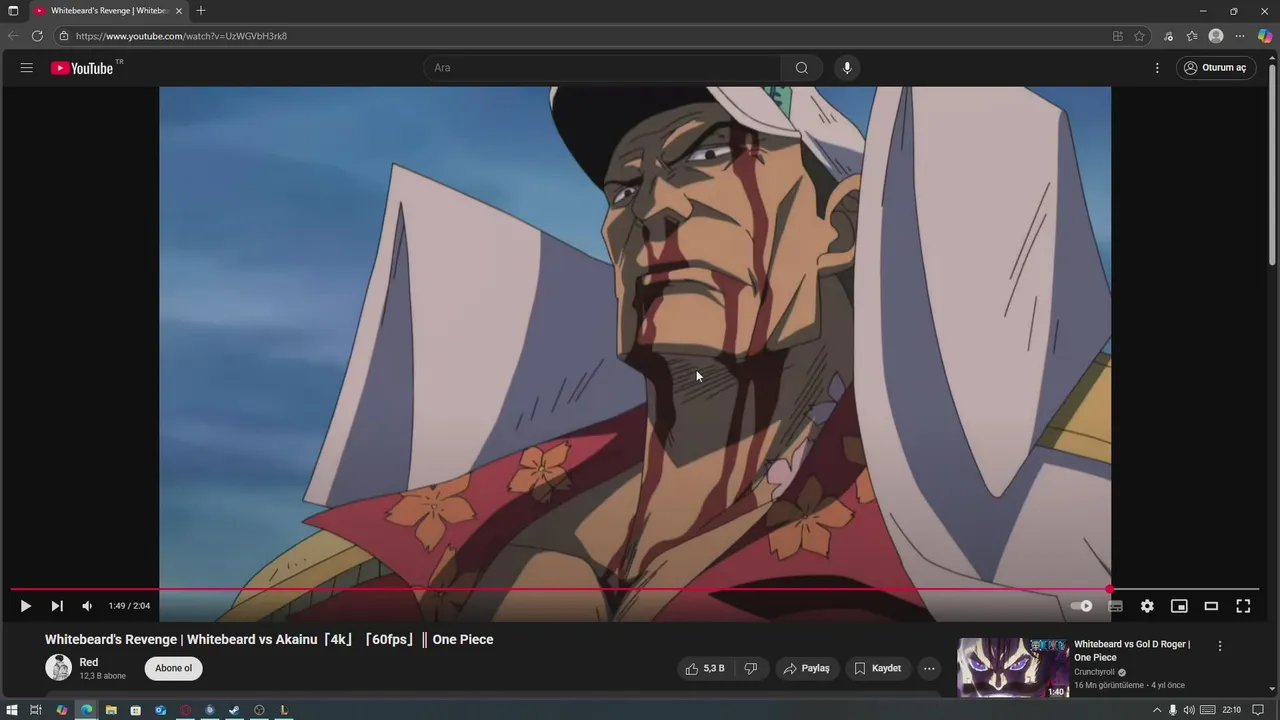Open notification center on taskbar
The image size is (1280, 720).
click(1259, 710)
